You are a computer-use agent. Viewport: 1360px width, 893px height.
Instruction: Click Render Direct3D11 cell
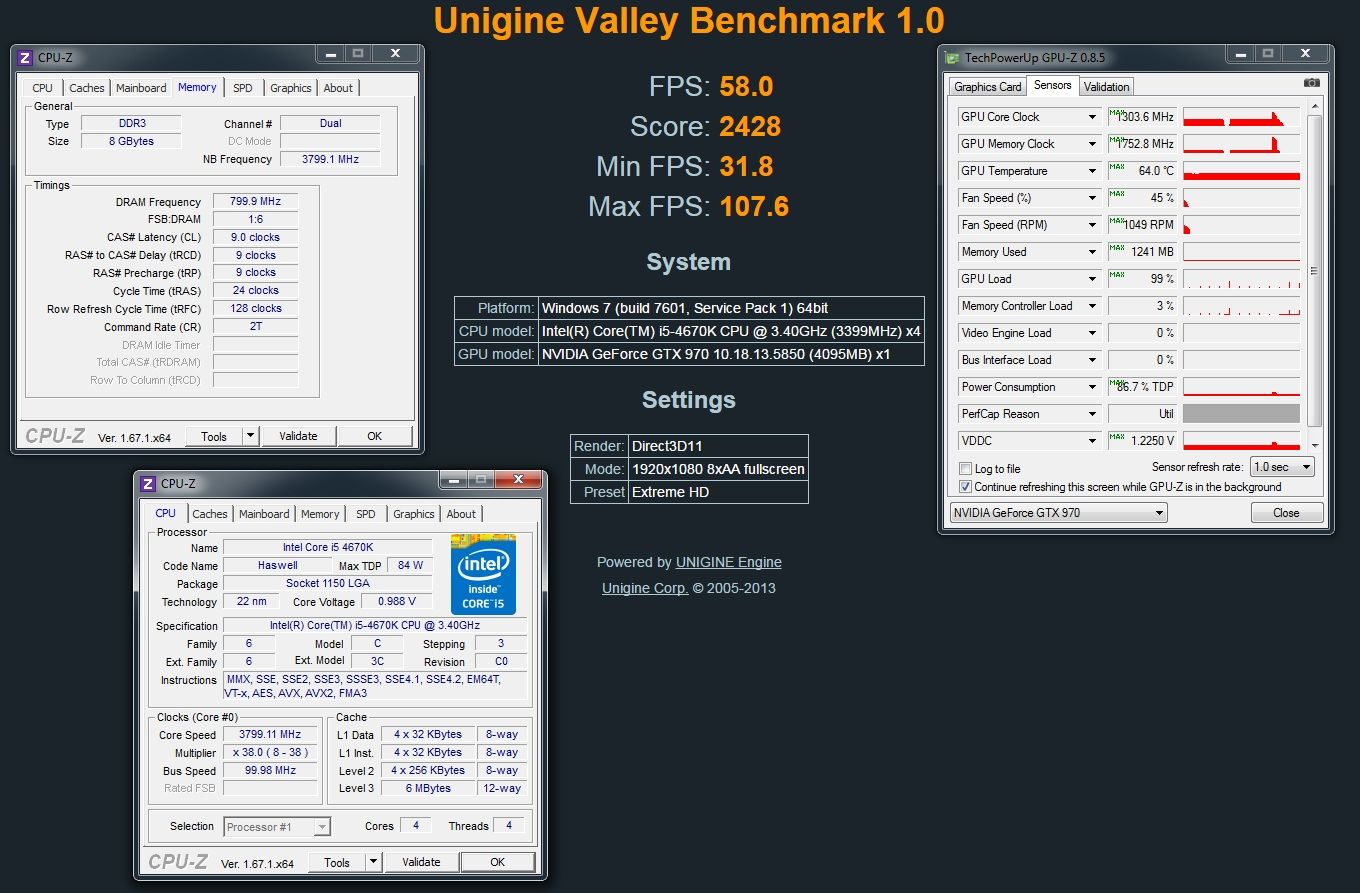coord(718,446)
